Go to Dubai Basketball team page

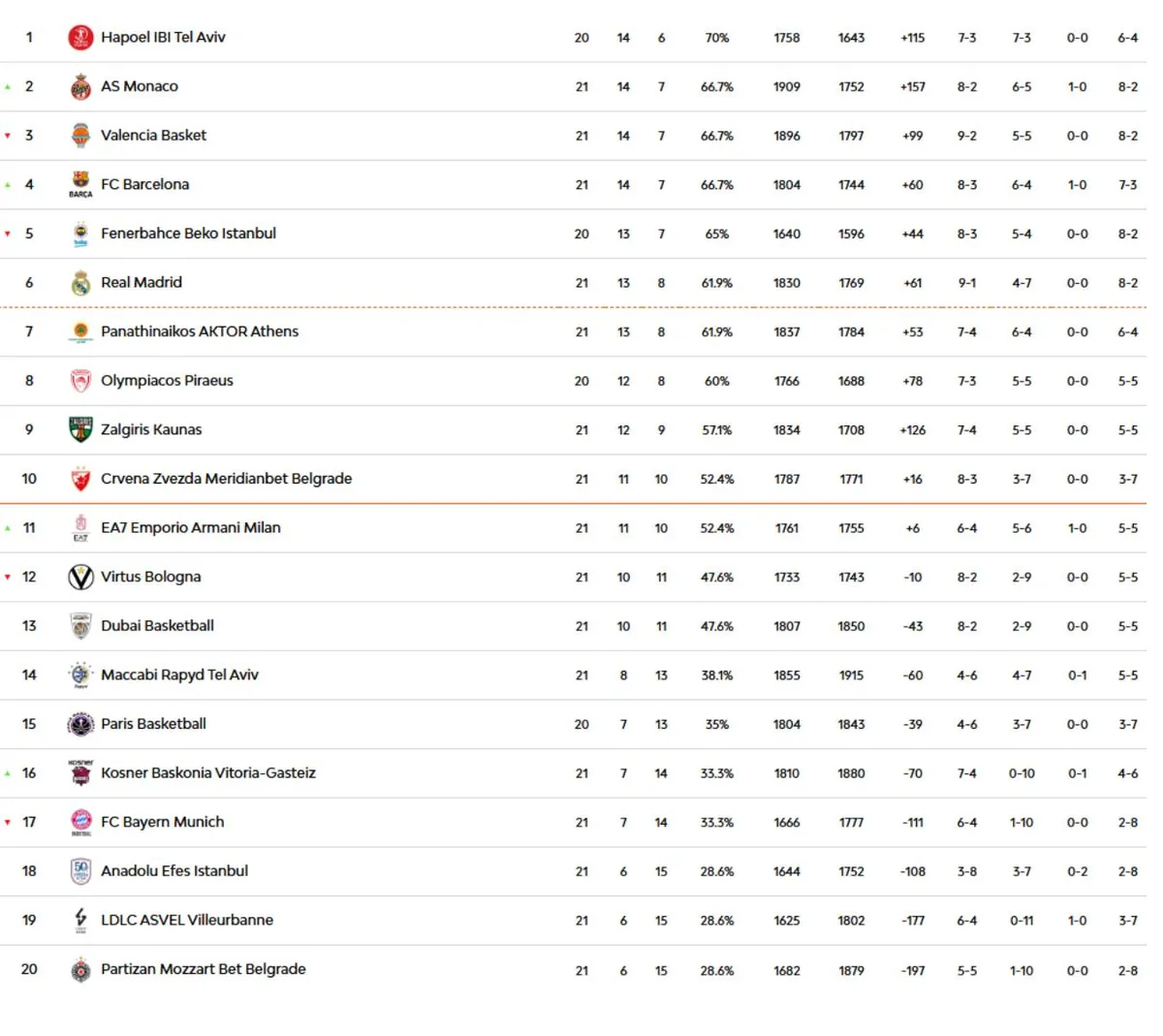pos(157,626)
